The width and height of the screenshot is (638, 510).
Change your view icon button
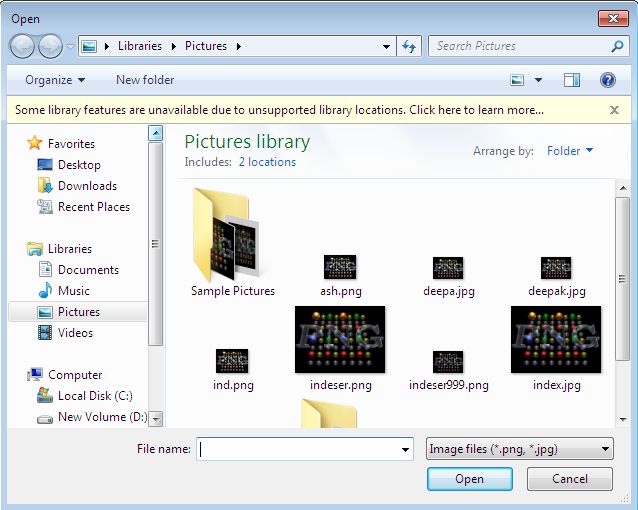(517, 80)
